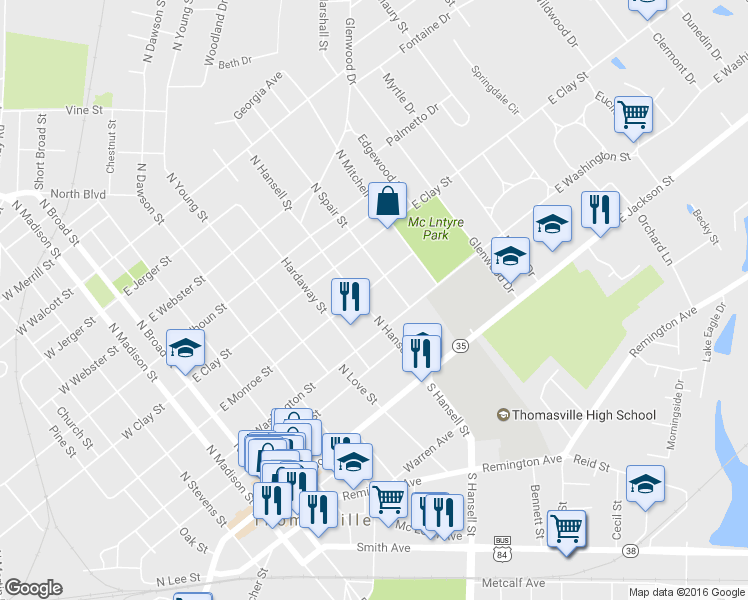
Task: Click the Lake Eagle Dr street label
Action: pyautogui.click(x=714, y=332)
